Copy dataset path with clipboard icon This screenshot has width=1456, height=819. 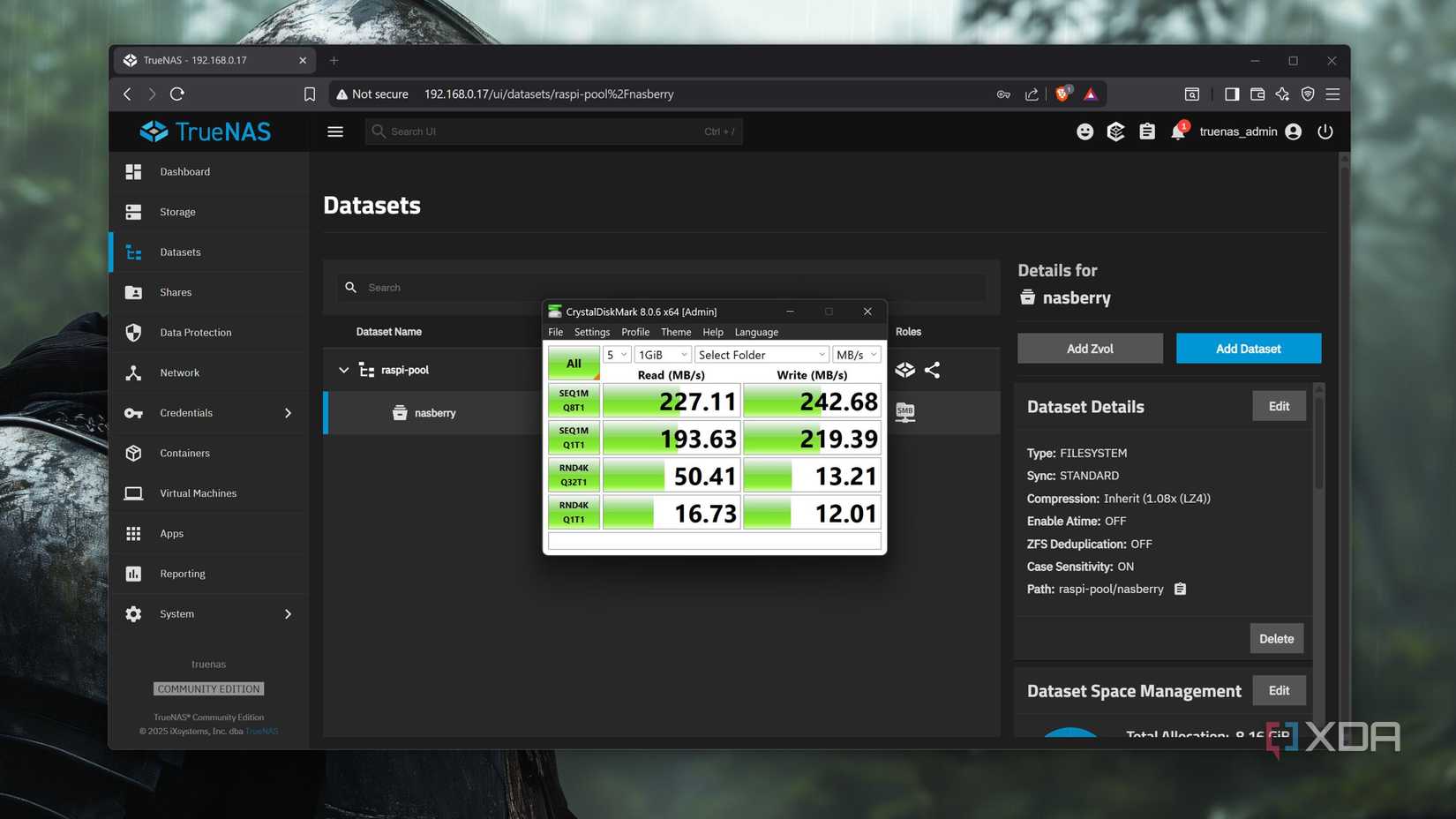[1180, 590]
